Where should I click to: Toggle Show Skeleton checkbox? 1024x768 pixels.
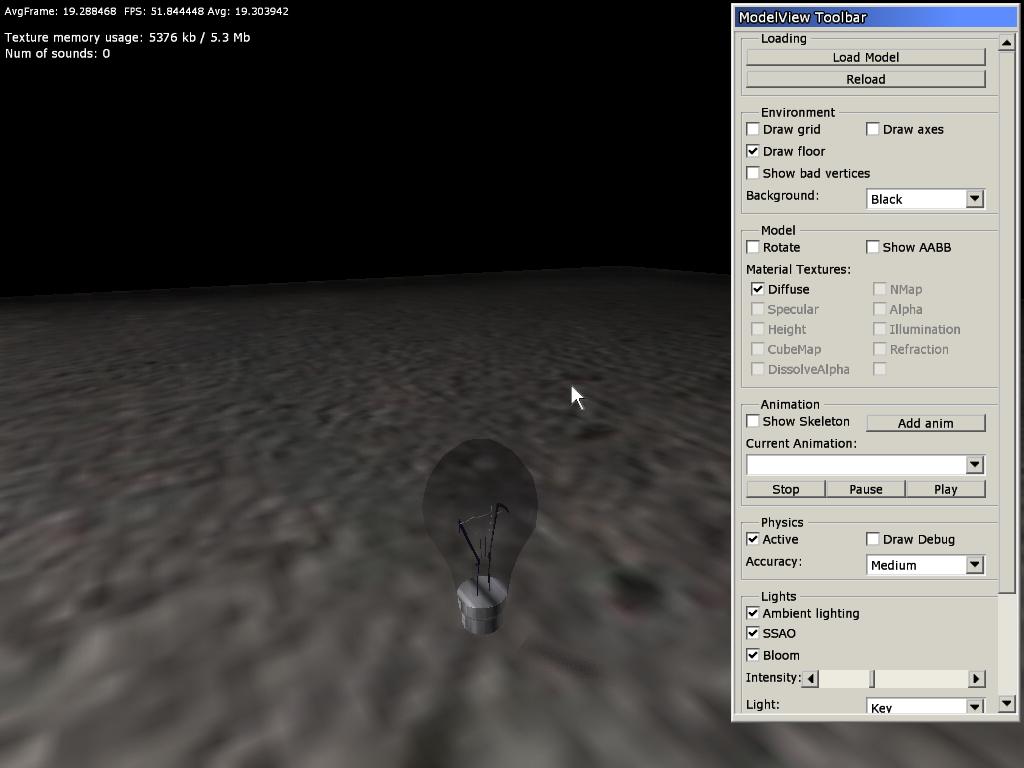[753, 421]
